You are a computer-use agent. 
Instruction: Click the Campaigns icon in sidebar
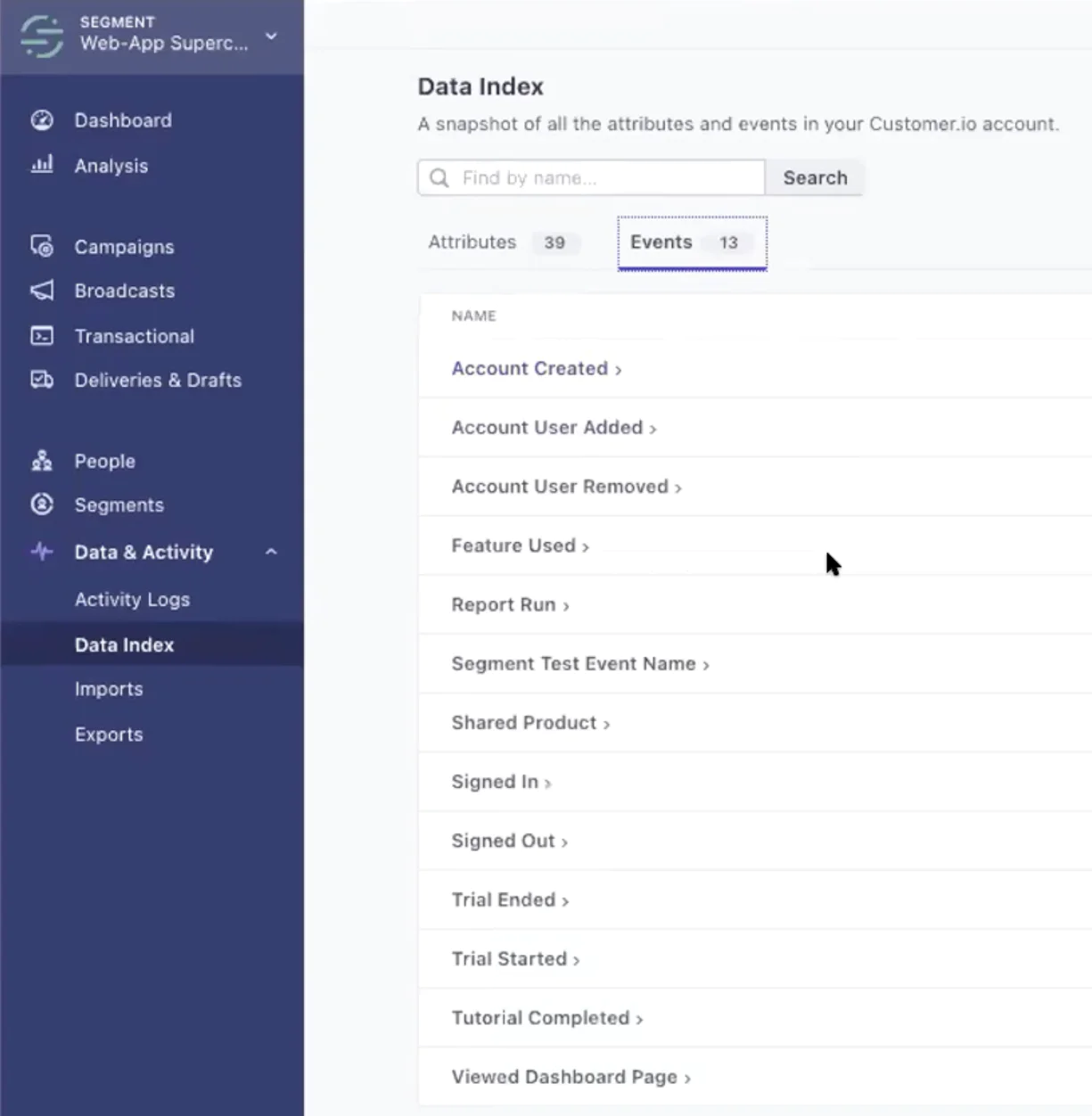[x=42, y=246]
